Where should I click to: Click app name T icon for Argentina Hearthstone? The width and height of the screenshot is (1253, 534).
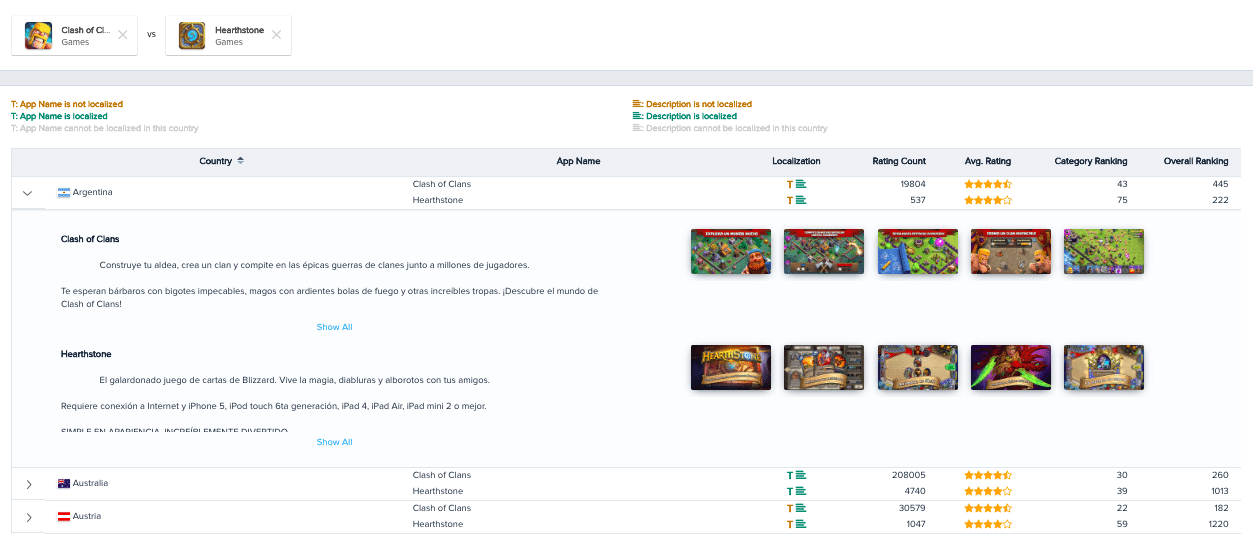point(790,200)
